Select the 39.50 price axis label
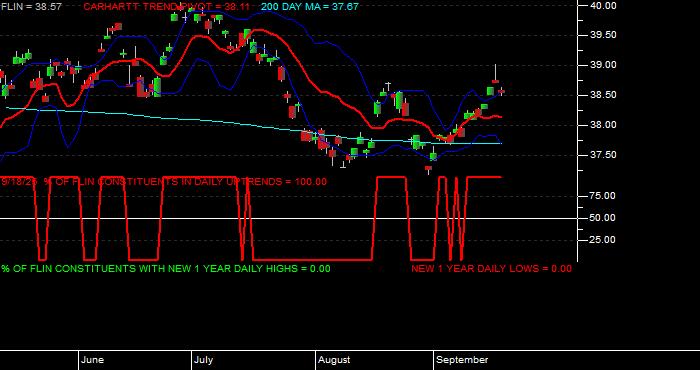The width and height of the screenshot is (700, 370). (603, 35)
